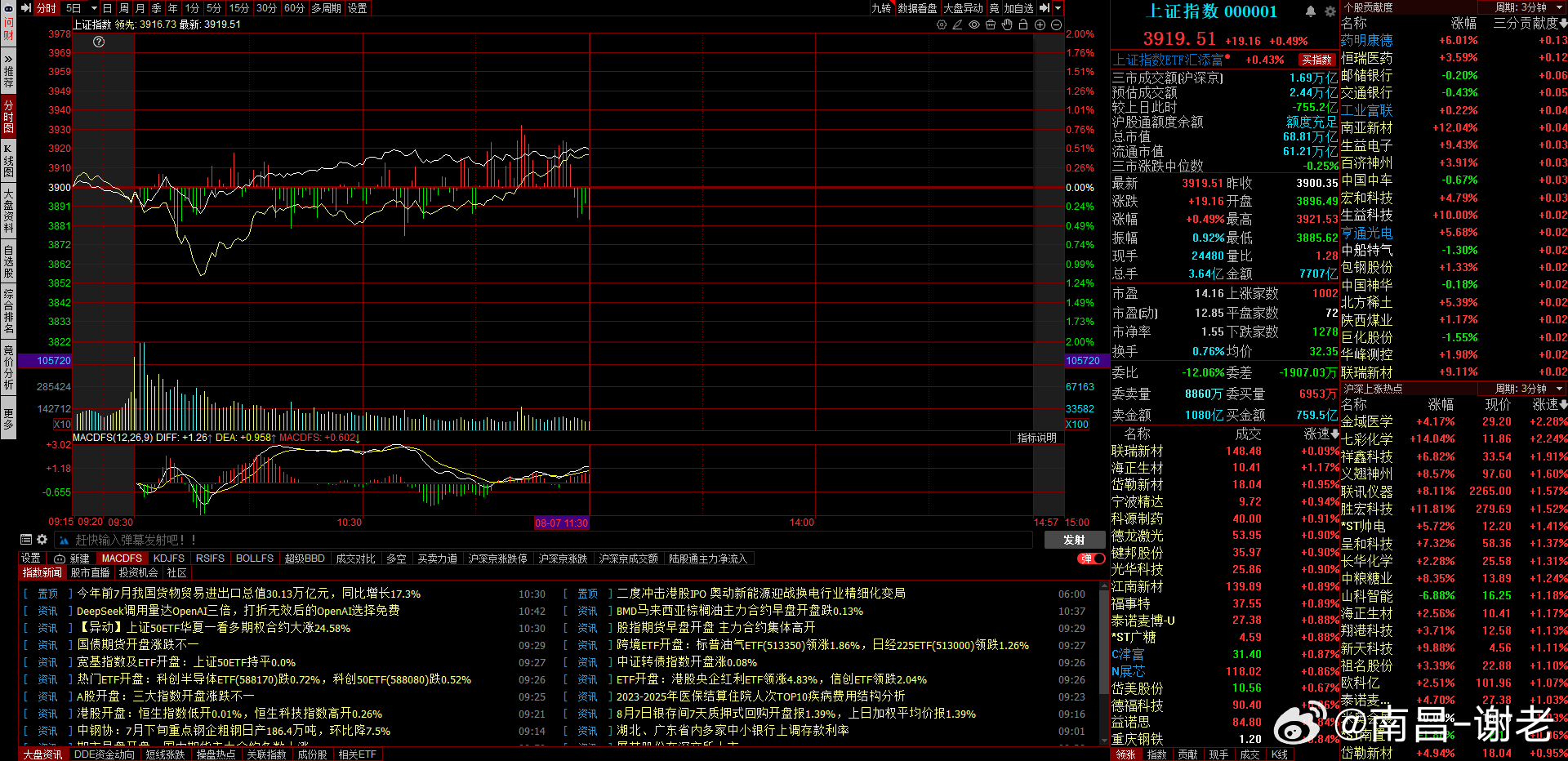Screen dimensions: 1568x761
Task: Open the 多周期 view
Action: (327, 8)
